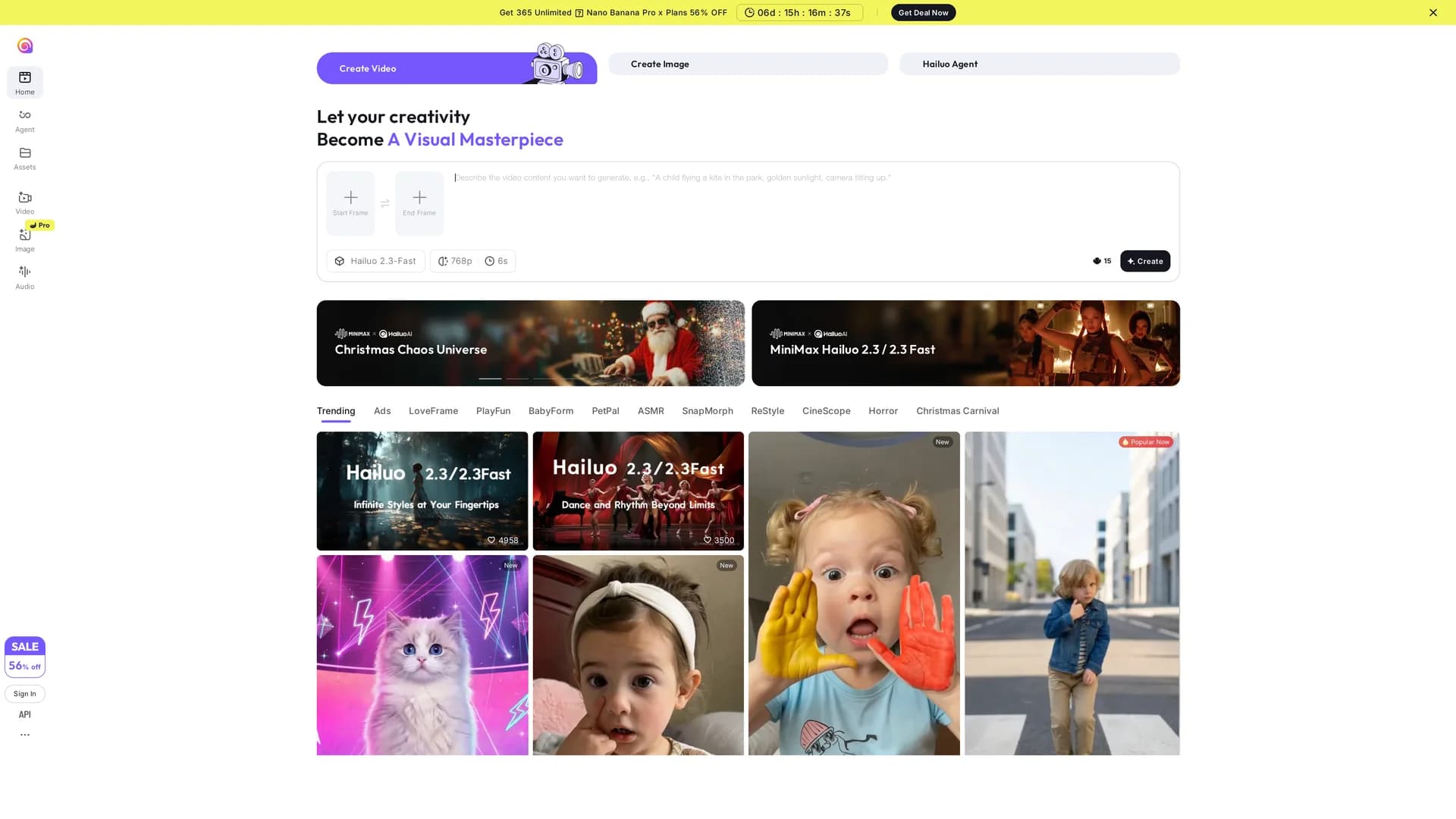1456x819 pixels.
Task: Open the Popular Now boy street thumbnail
Action: [1072, 594]
